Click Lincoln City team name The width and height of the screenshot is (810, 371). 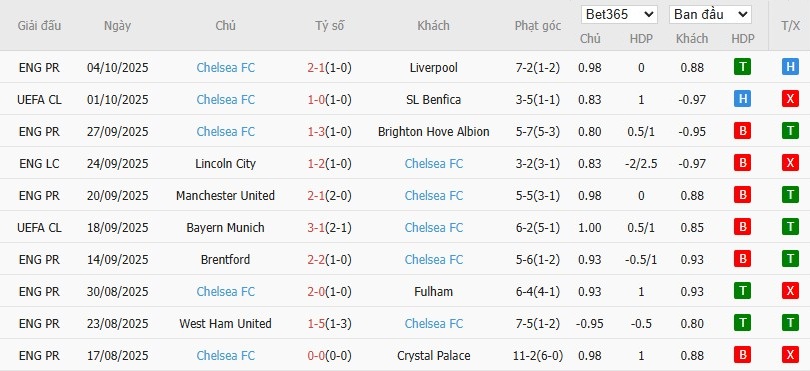(225, 163)
